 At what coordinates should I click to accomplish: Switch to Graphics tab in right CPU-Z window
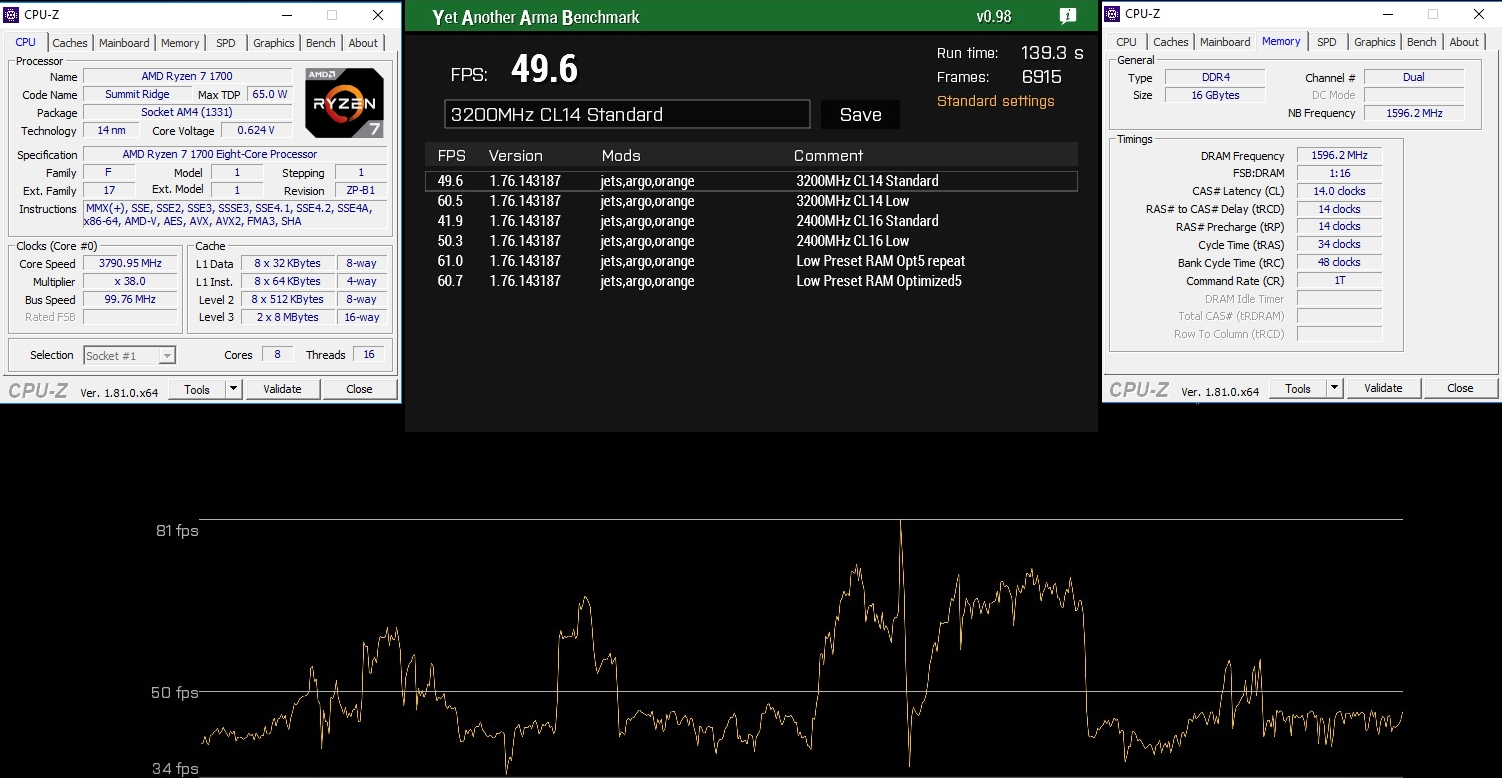1374,42
